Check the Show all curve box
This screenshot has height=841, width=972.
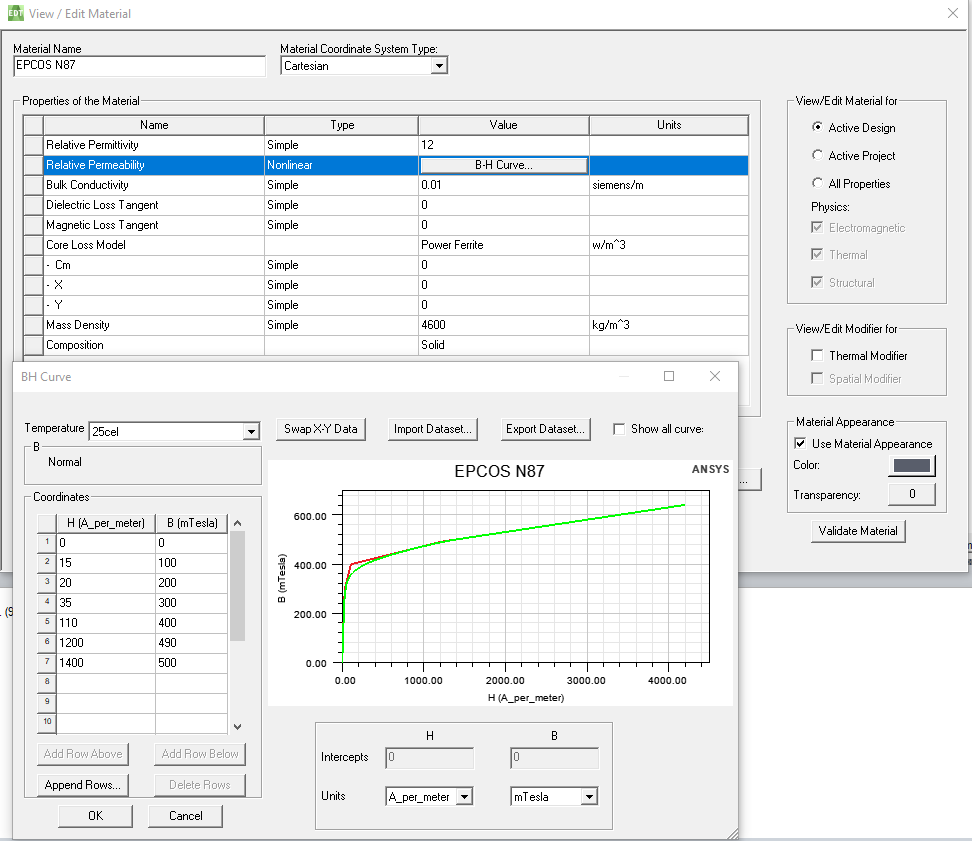(x=619, y=429)
